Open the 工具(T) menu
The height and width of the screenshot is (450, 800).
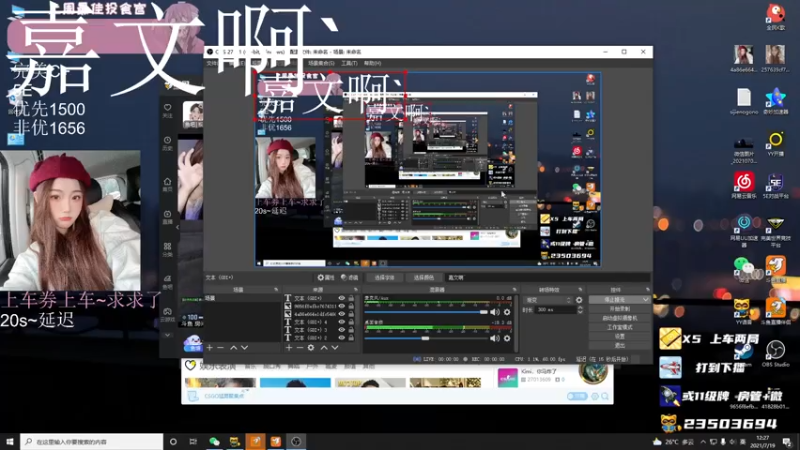pyautogui.click(x=349, y=63)
